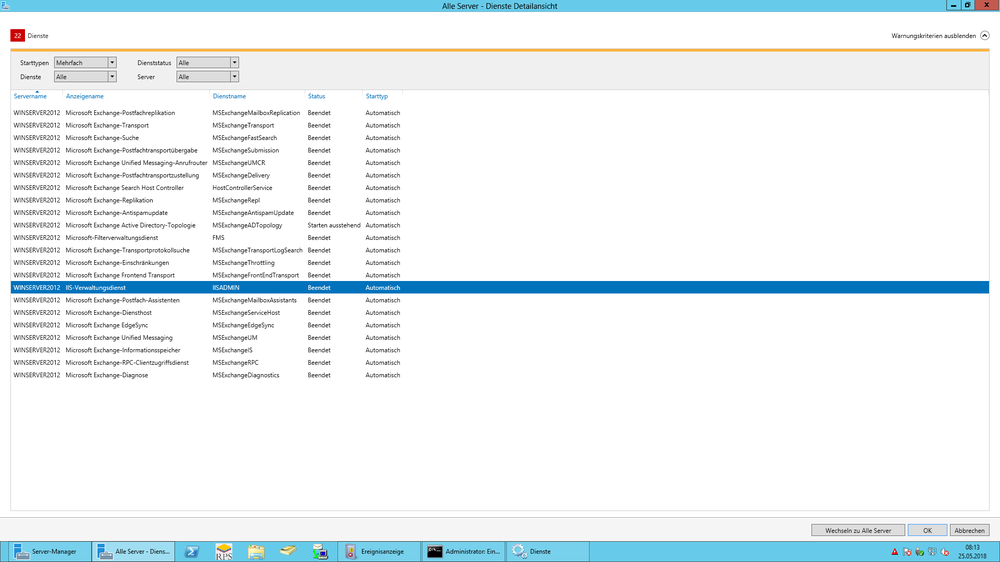The height and width of the screenshot is (562, 1000).
Task: Click the Wechseln zu Alle Server button
Action: point(857,530)
